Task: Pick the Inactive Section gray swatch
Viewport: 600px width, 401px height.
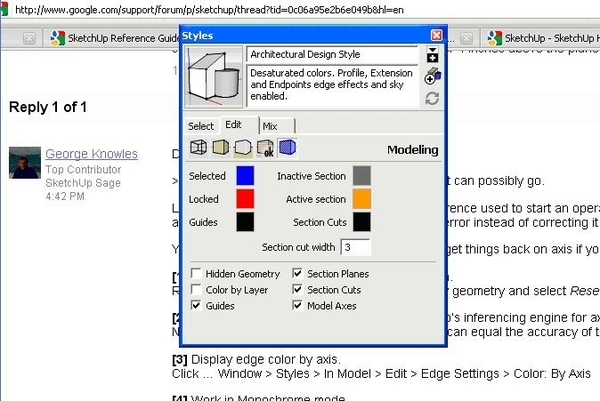Action: click(x=362, y=176)
